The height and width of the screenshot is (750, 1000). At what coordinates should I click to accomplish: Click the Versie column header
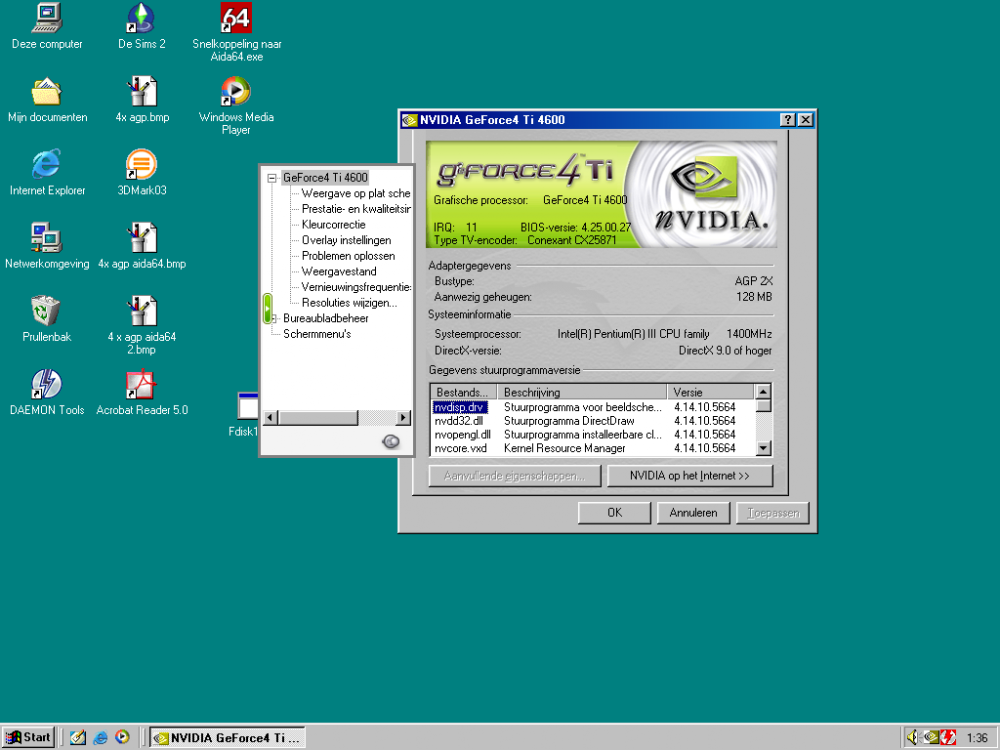pos(711,393)
